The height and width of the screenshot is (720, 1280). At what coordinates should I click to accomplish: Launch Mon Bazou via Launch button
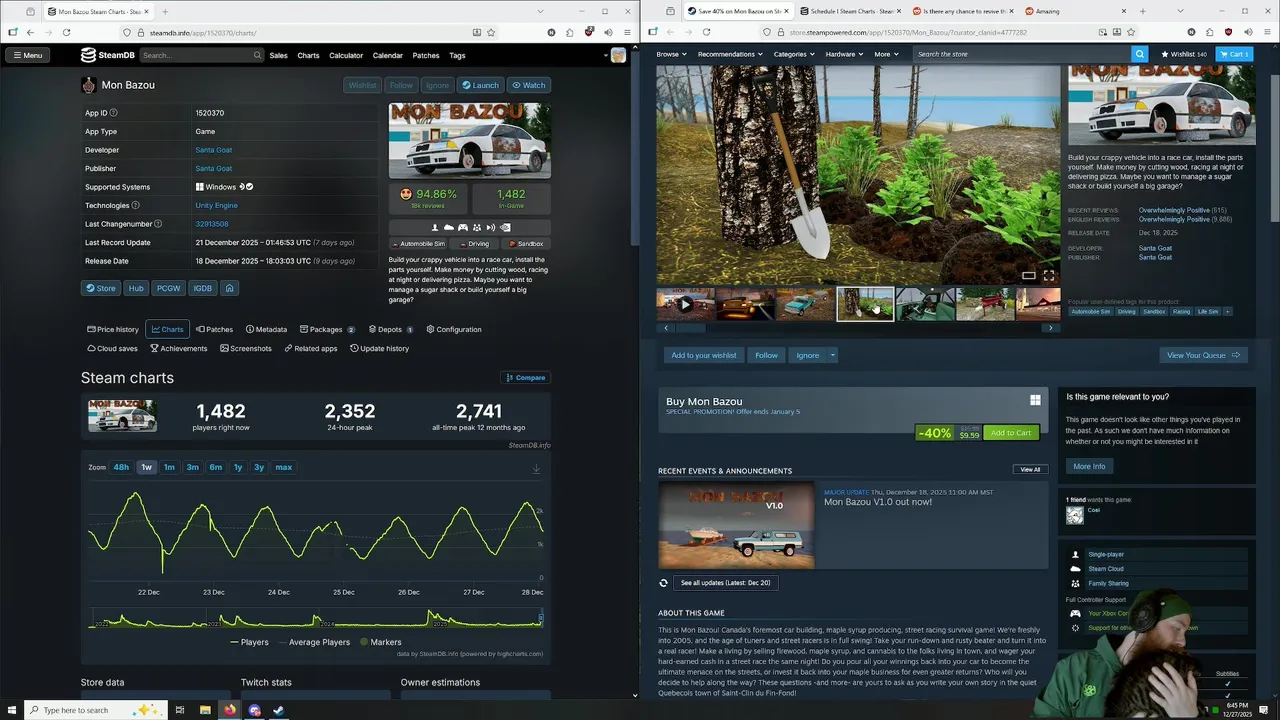coord(480,85)
